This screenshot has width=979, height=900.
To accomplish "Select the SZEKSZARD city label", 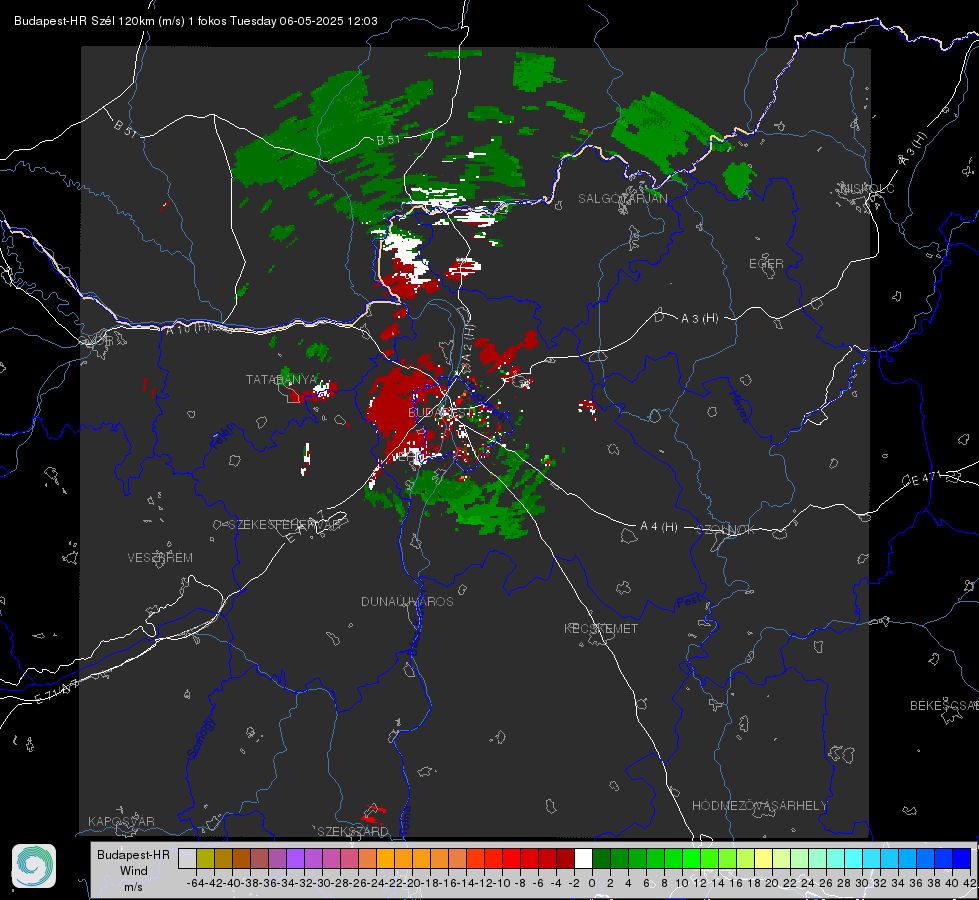I will 353,831.
